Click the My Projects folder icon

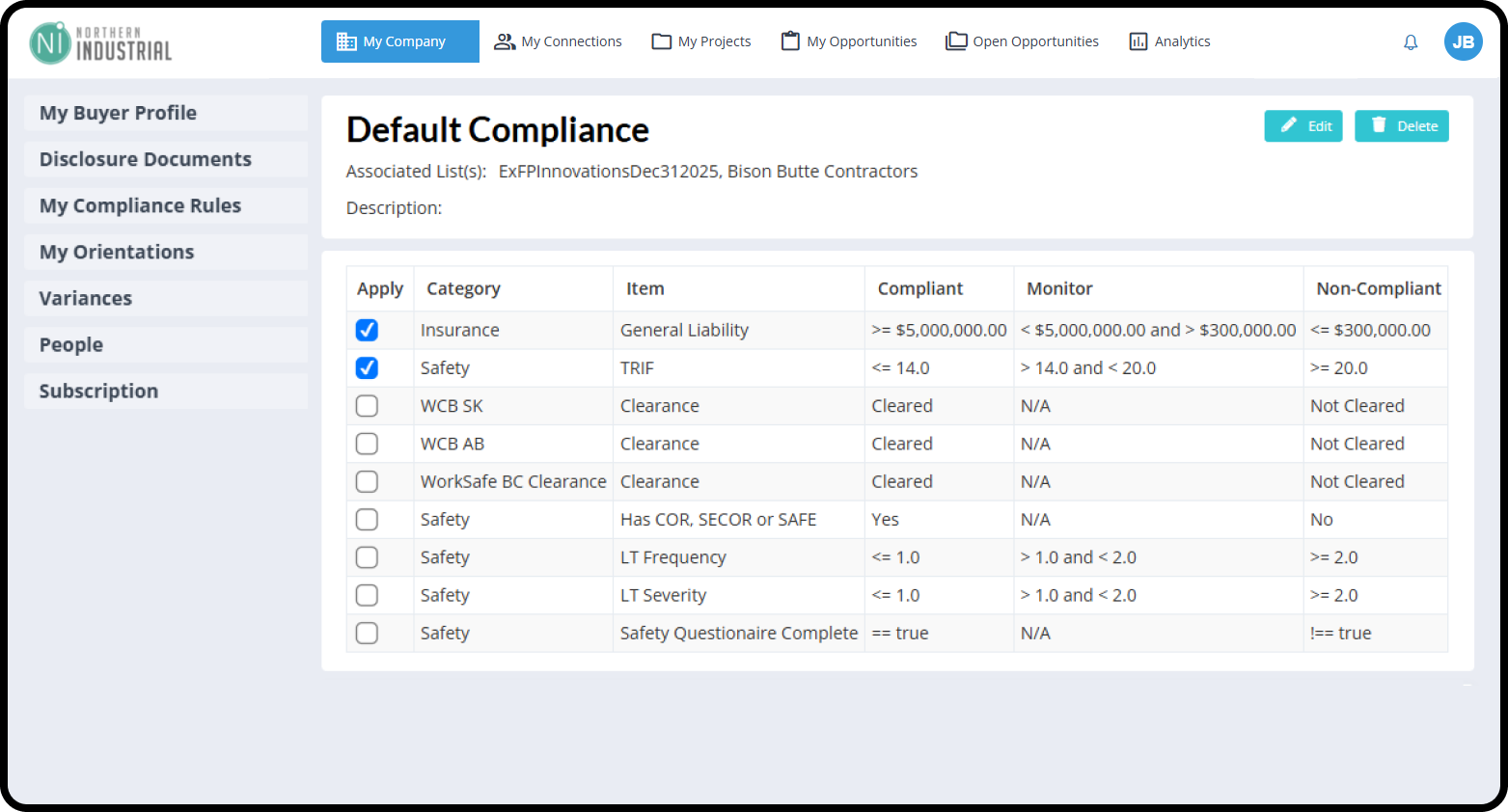click(661, 41)
